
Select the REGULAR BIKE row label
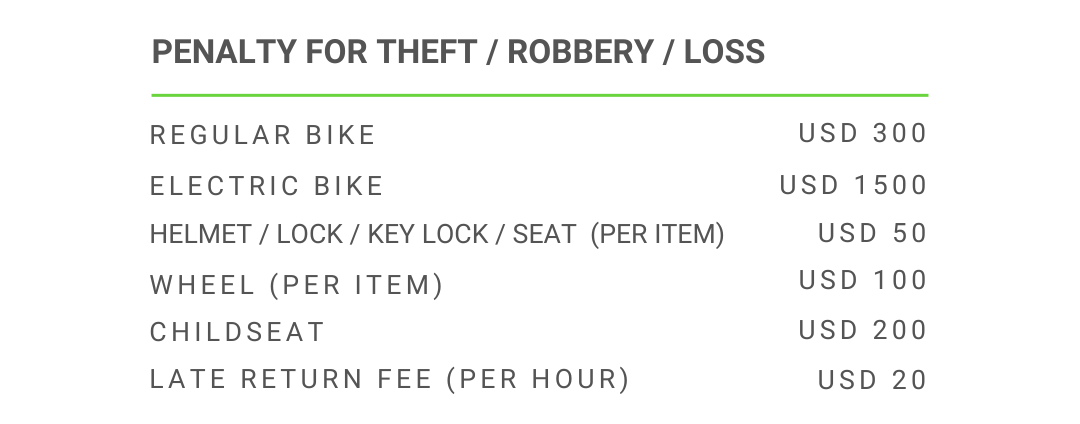coord(263,135)
